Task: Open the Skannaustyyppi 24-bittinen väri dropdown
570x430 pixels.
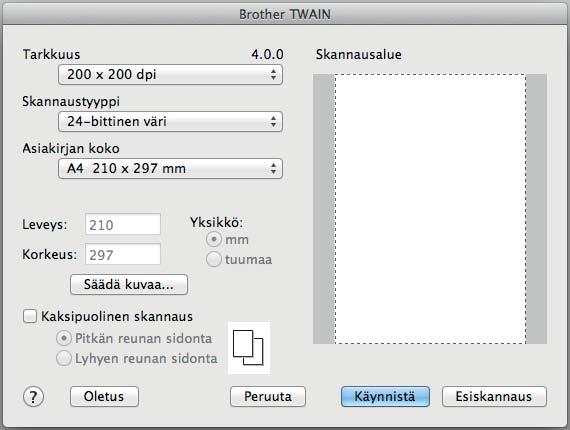Action: [x=170, y=121]
